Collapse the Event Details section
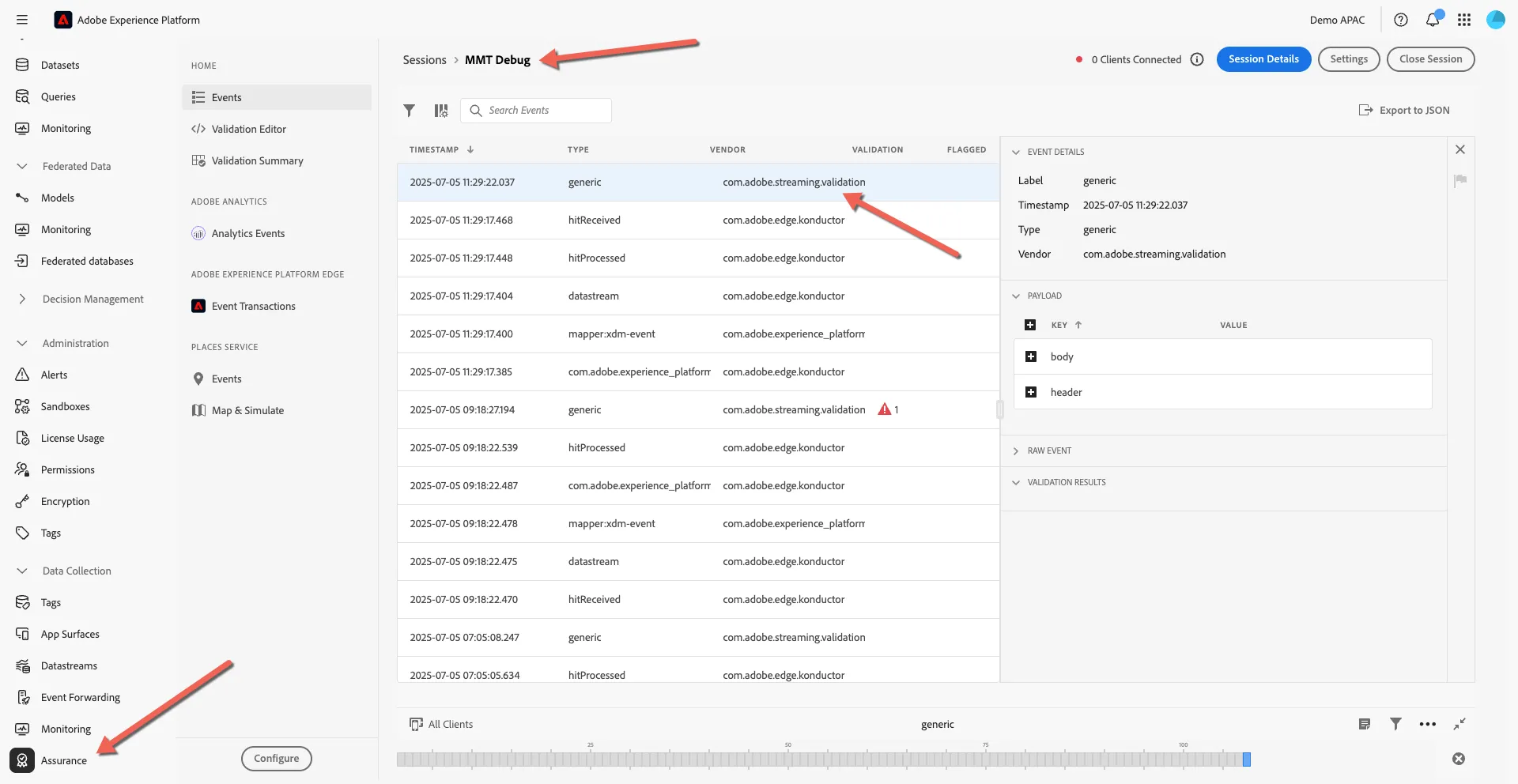The width and height of the screenshot is (1518, 784). point(1016,152)
